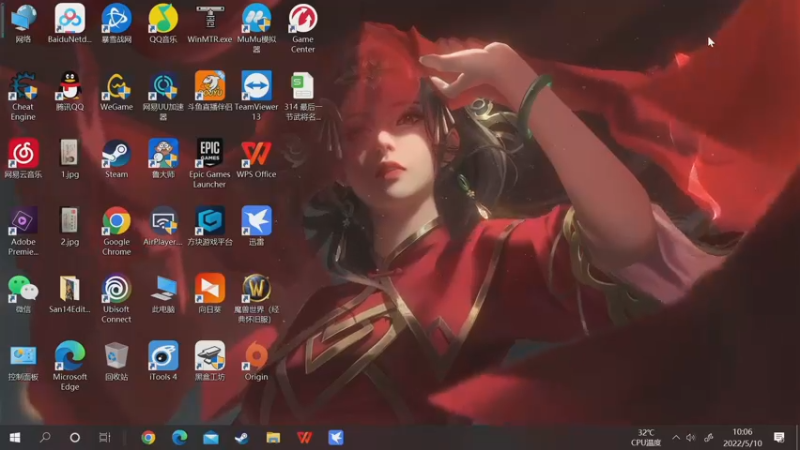
Task: Open the AirPlayer desktop shortcut
Action: coord(163,226)
